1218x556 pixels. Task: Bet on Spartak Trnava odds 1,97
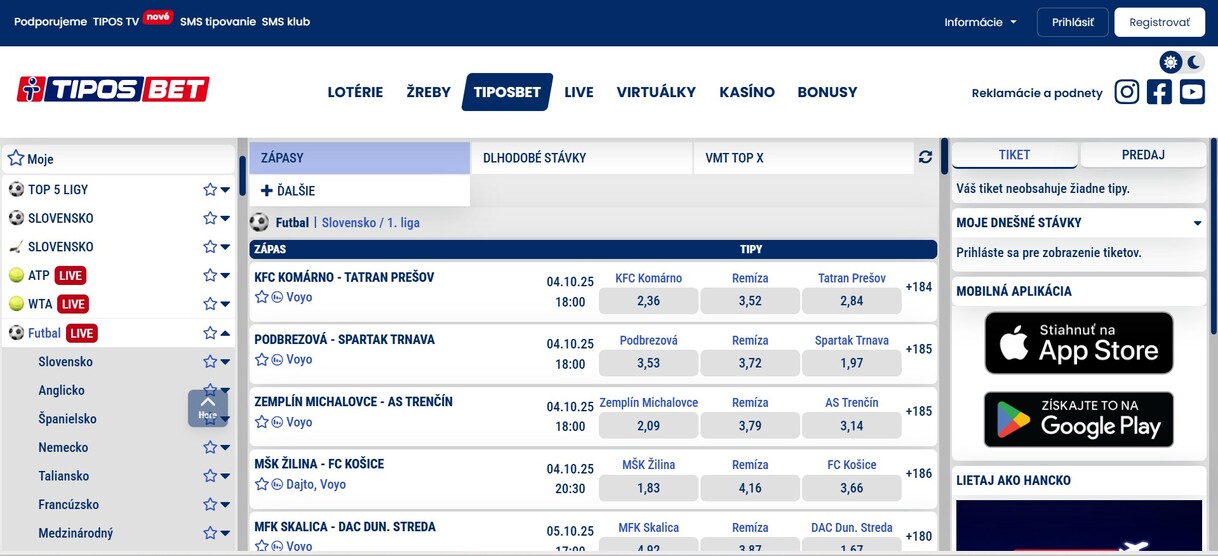[852, 363]
